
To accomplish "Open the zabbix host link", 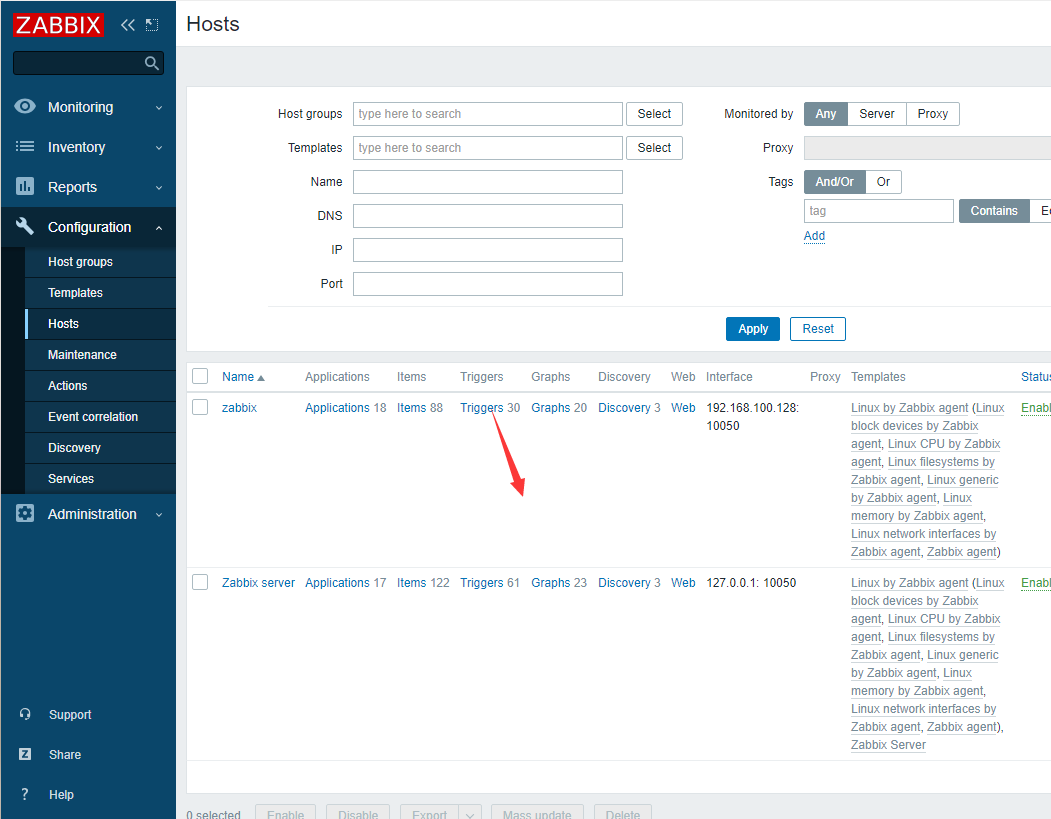I will point(239,407).
